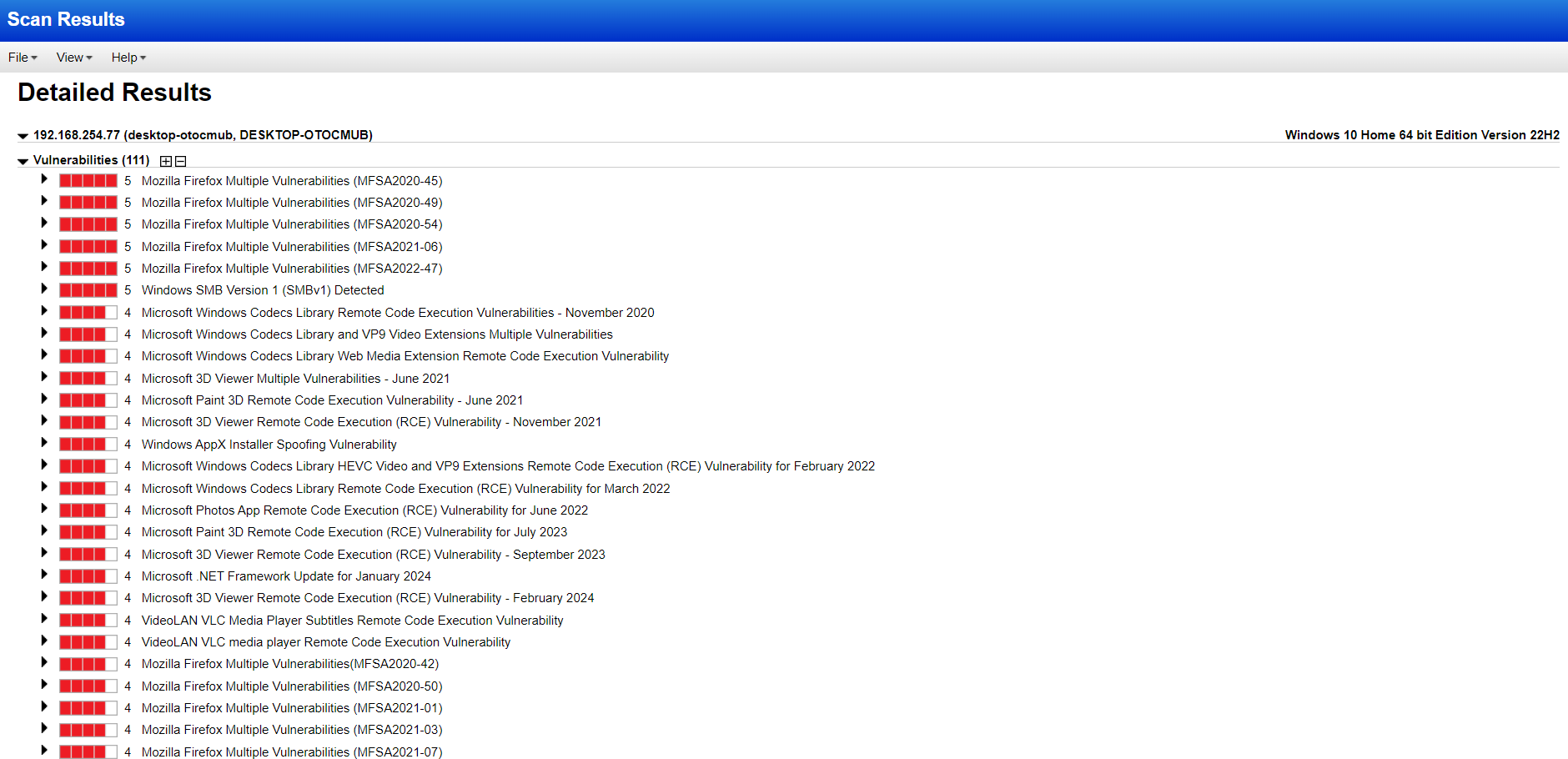Expand the Codecs Library Web Media Extension row
Viewport: 1568px width, 759px height.
[44, 354]
